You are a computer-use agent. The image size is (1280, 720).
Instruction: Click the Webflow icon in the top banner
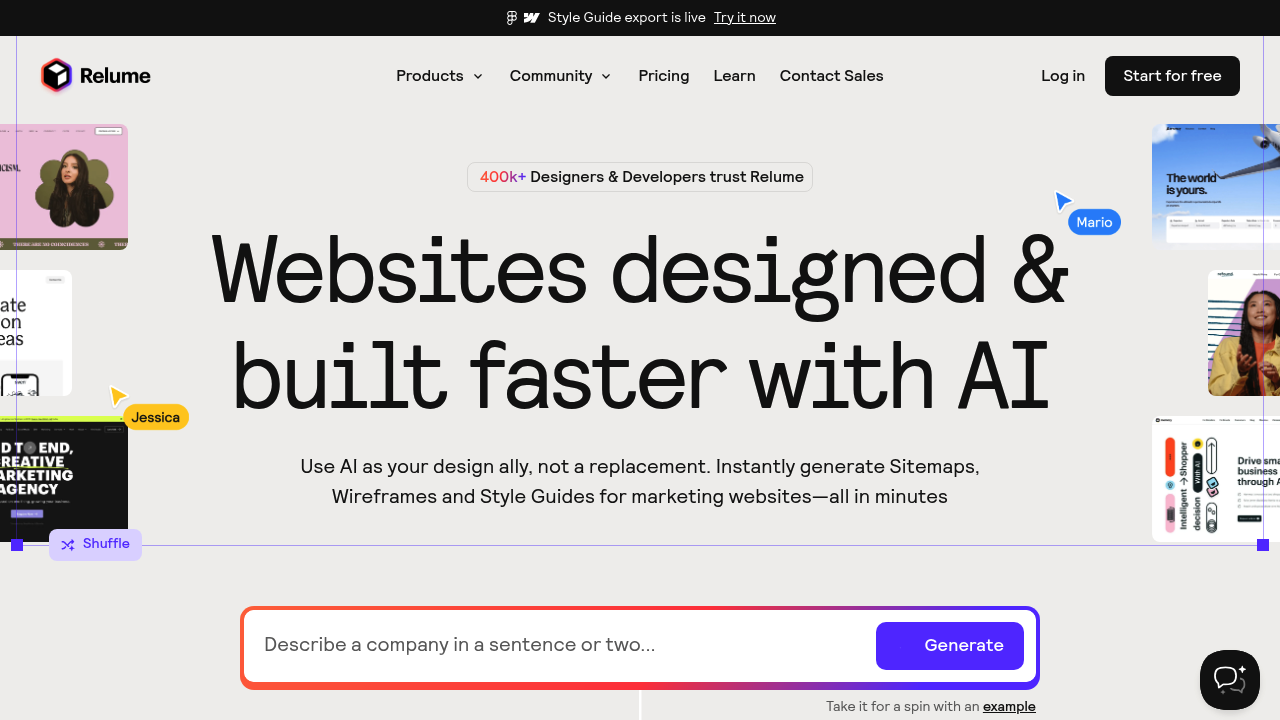pos(531,17)
